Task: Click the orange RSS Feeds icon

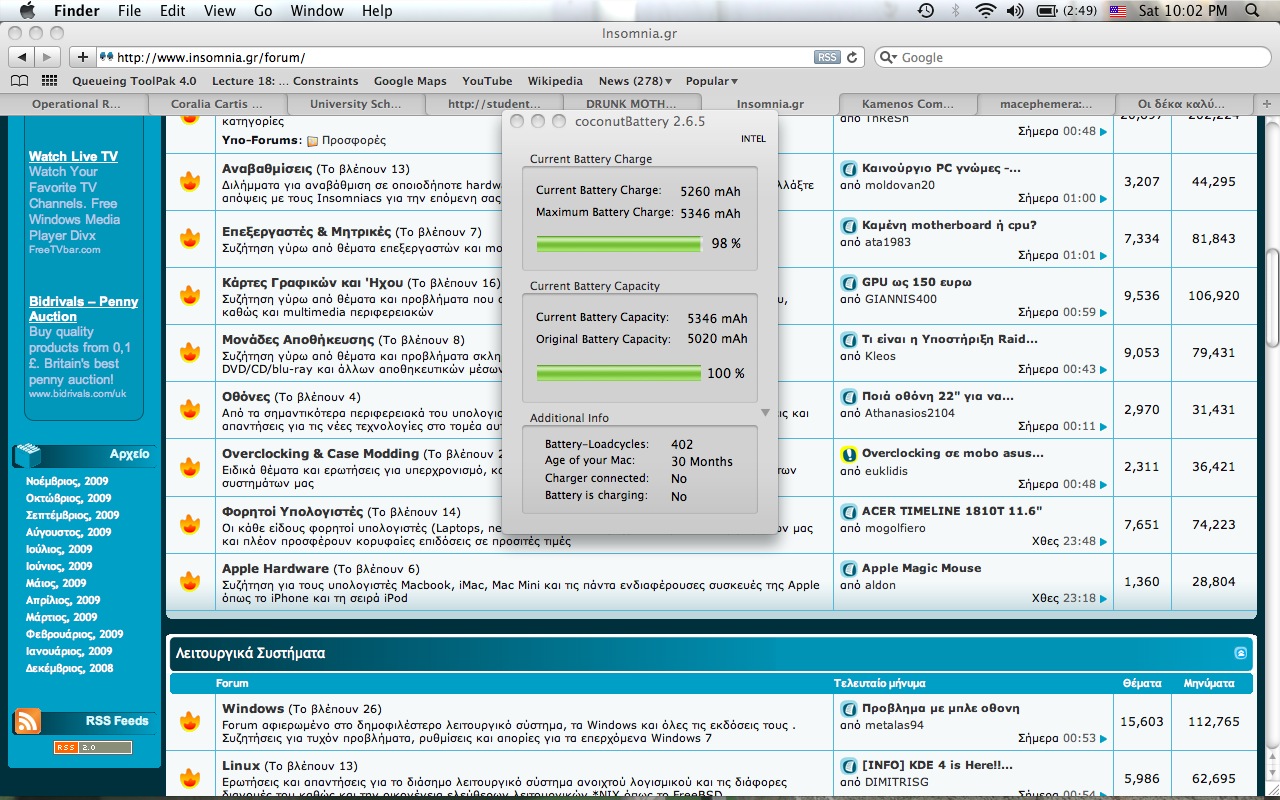Action: pos(27,721)
